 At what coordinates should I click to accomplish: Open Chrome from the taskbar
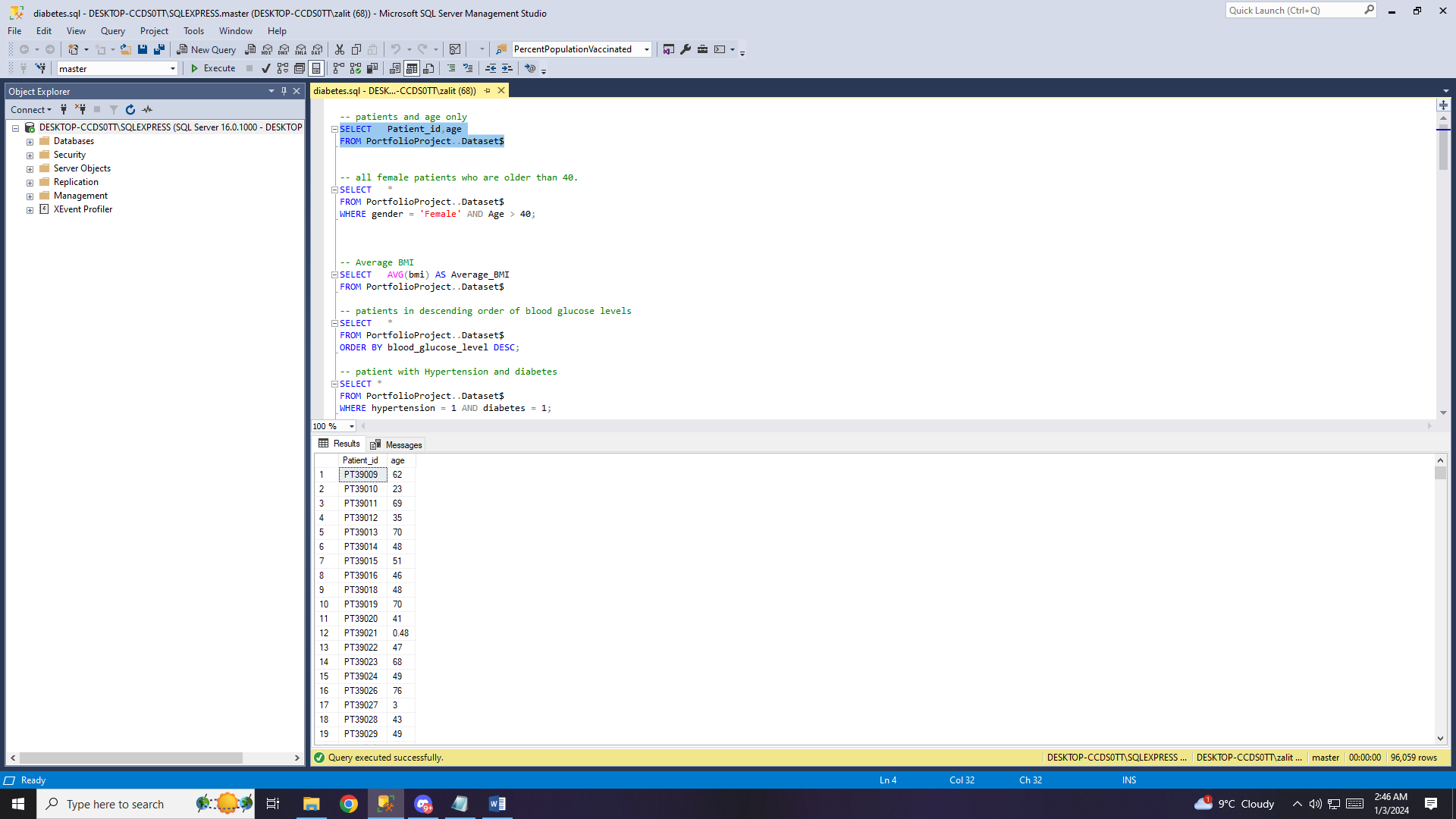click(x=349, y=804)
